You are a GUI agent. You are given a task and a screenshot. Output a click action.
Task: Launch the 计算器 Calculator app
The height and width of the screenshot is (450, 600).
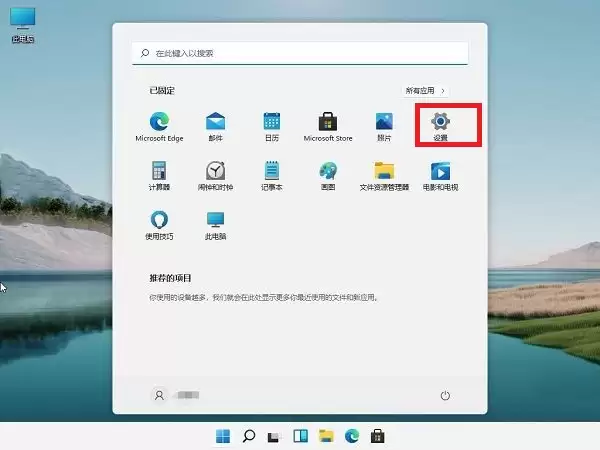pyautogui.click(x=159, y=176)
